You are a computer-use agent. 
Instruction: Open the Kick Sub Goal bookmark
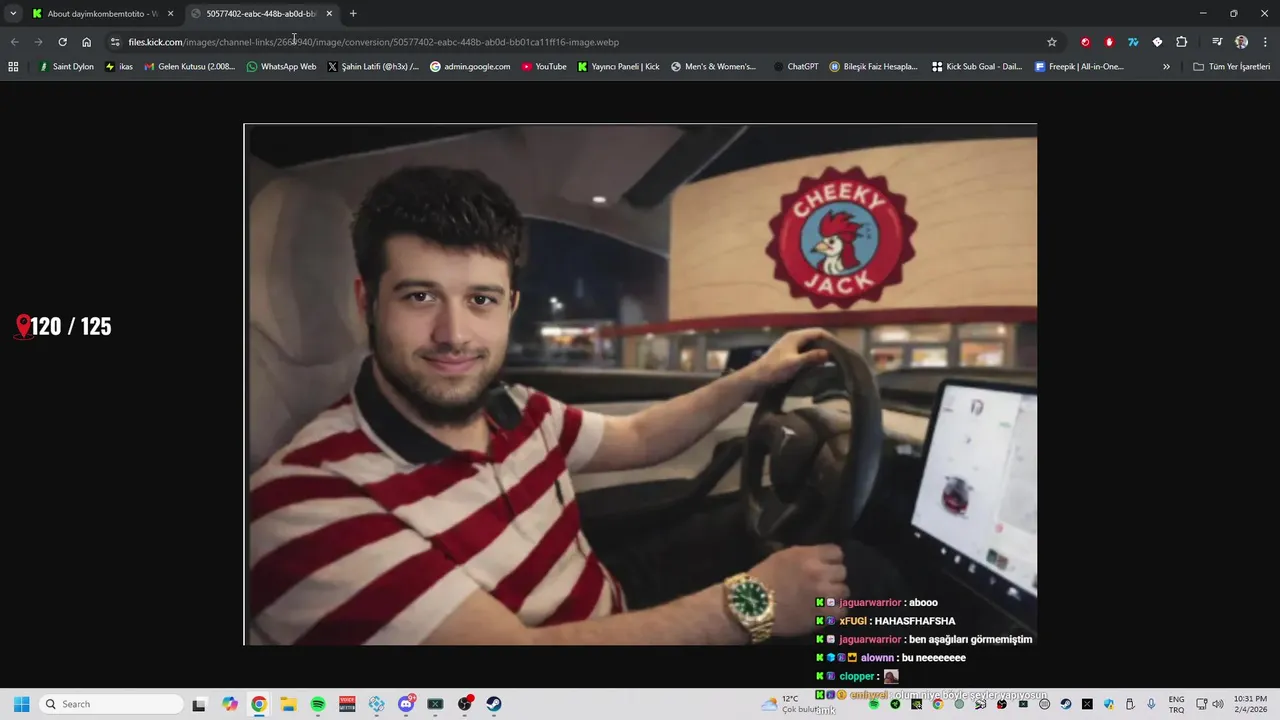coord(977,67)
